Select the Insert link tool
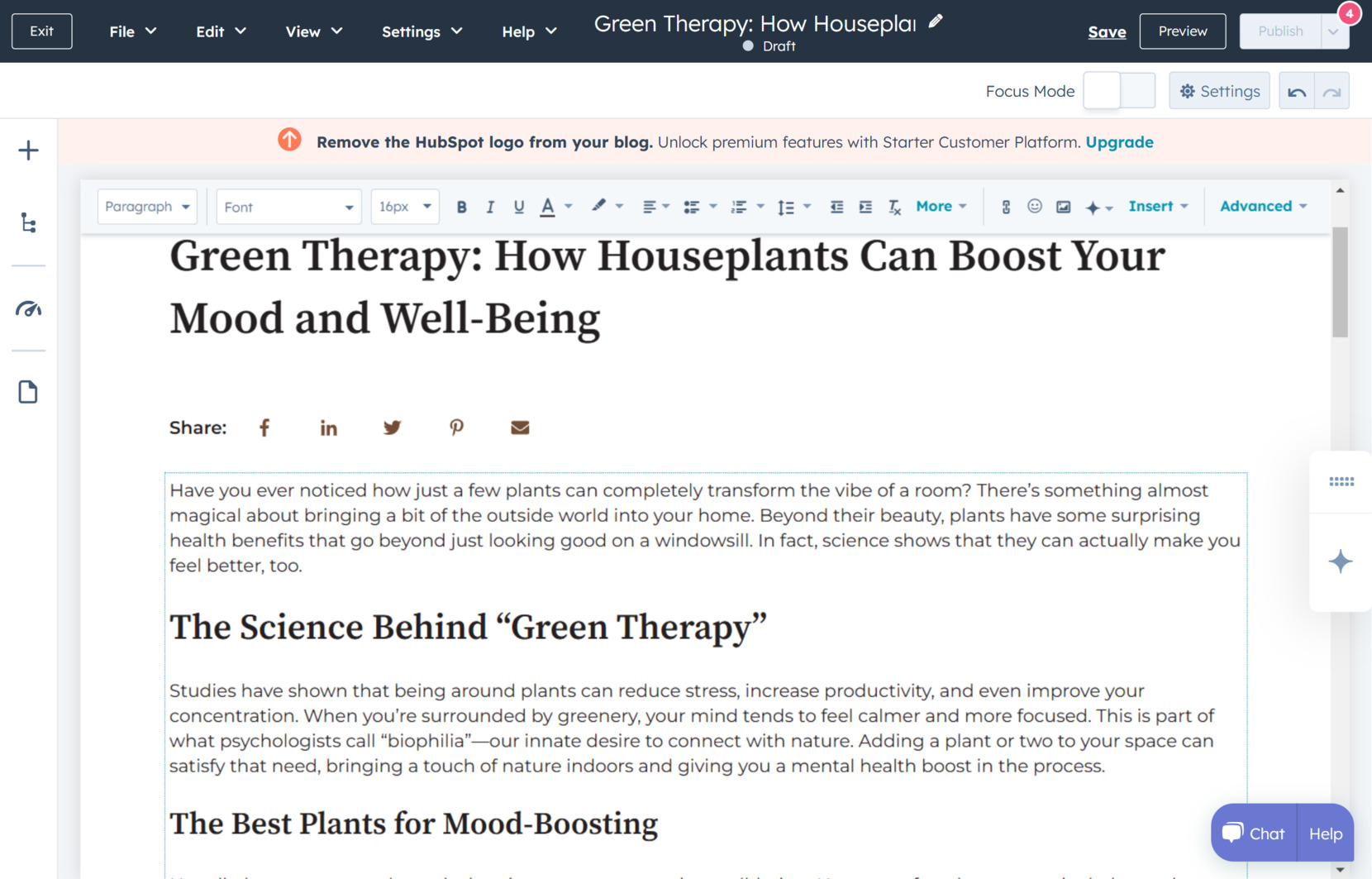Viewport: 1372px width, 879px height. click(1005, 207)
